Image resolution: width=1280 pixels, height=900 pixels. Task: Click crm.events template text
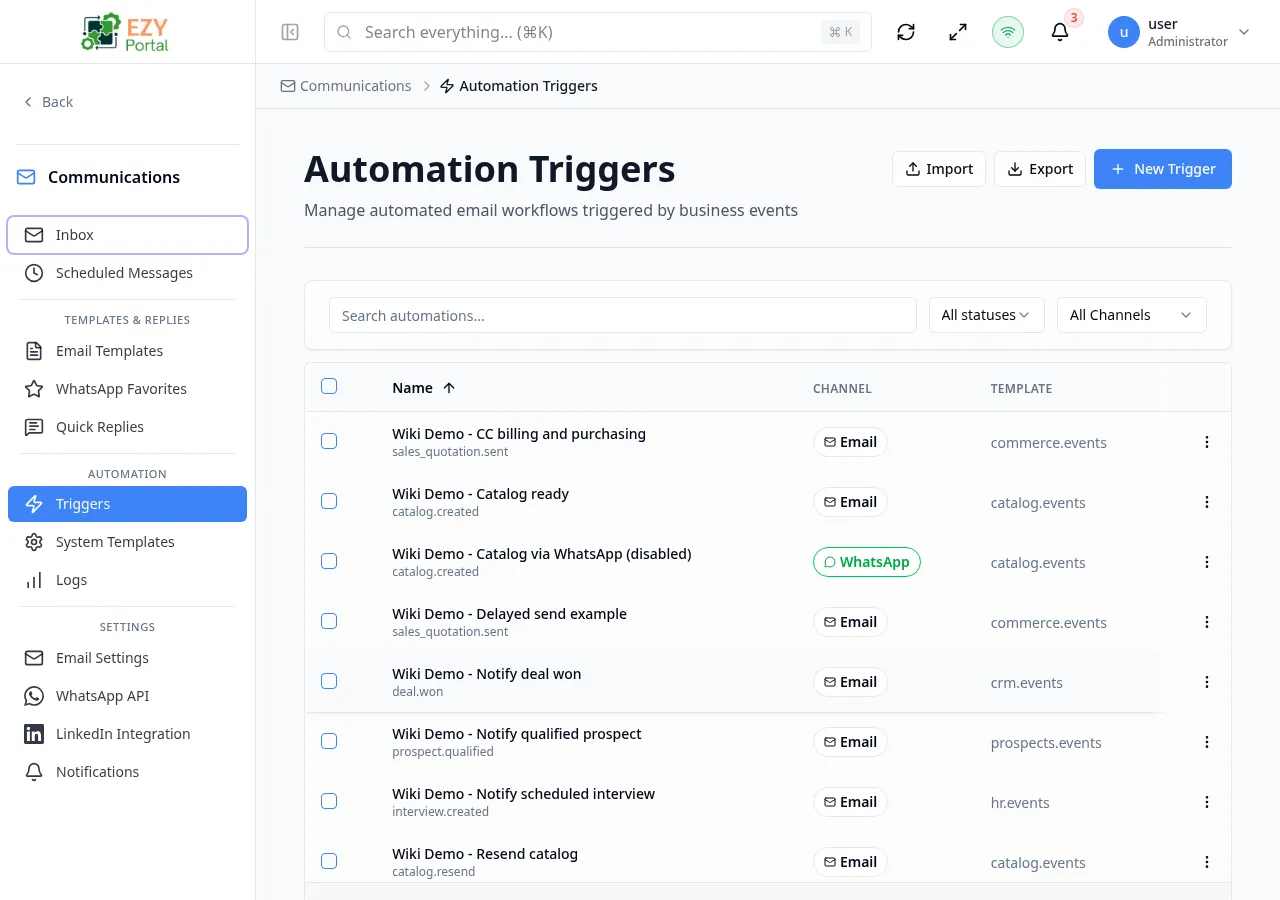click(x=1027, y=683)
